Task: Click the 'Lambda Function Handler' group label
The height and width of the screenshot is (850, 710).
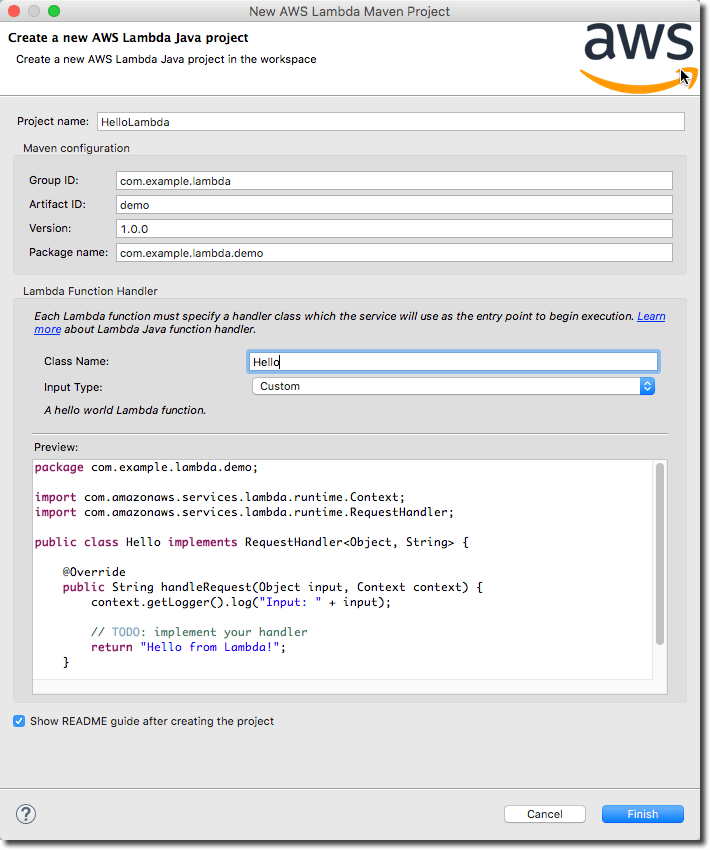Action: pyautogui.click(x=90, y=291)
